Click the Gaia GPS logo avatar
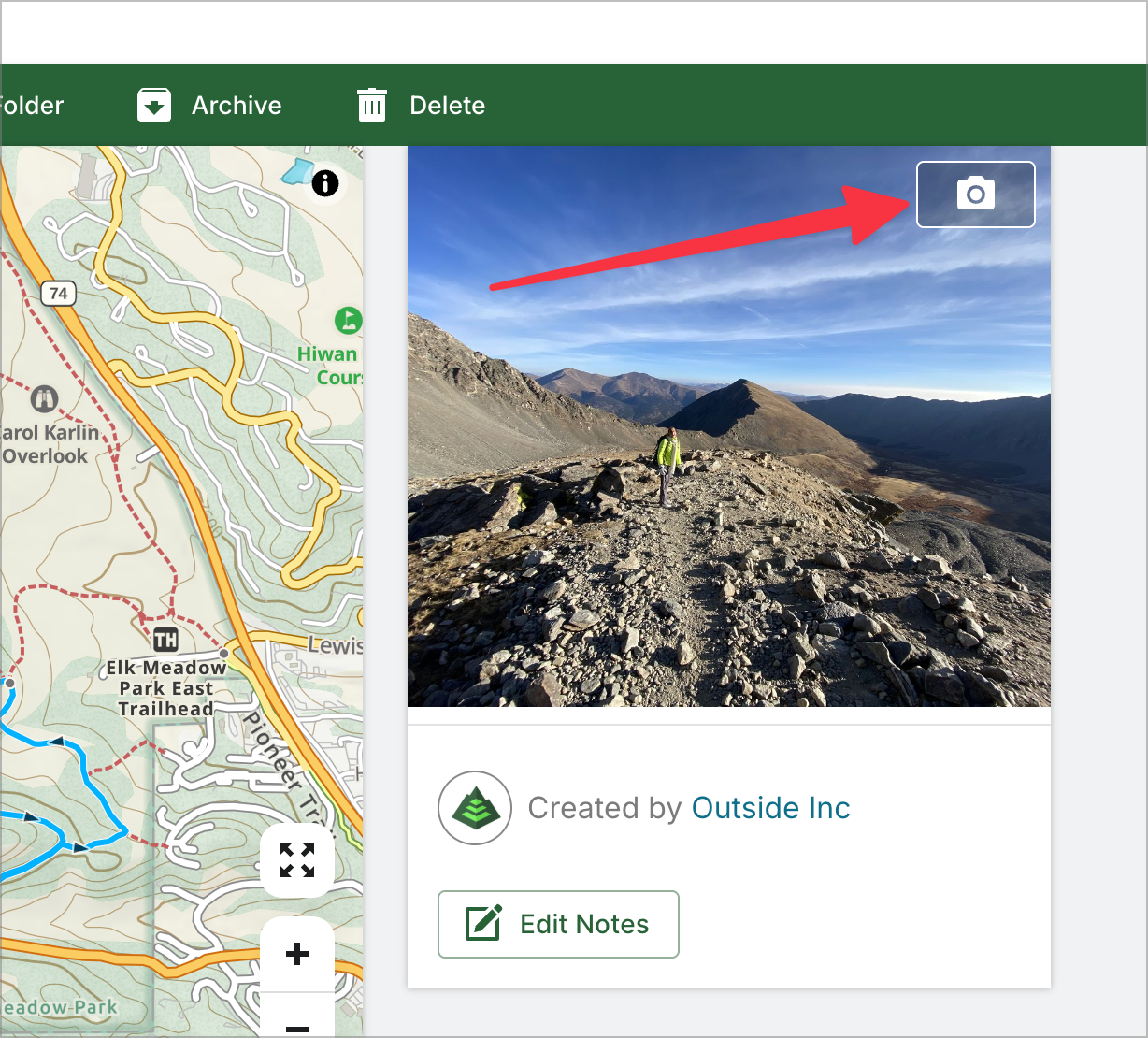 click(x=475, y=808)
